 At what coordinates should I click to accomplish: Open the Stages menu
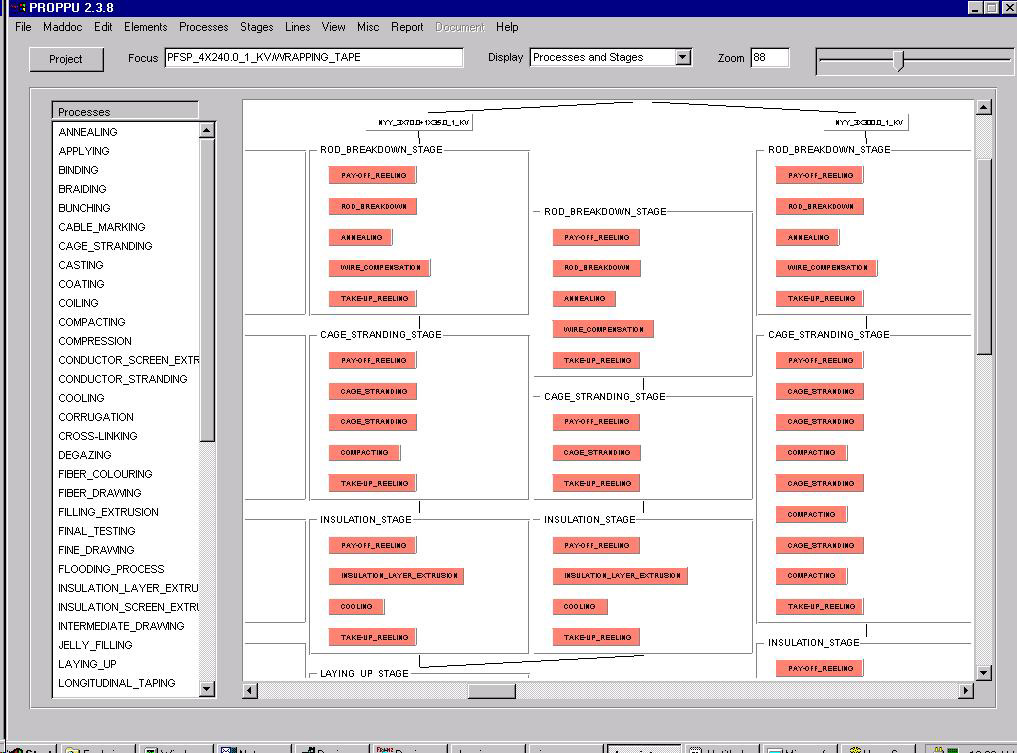pyautogui.click(x=256, y=27)
